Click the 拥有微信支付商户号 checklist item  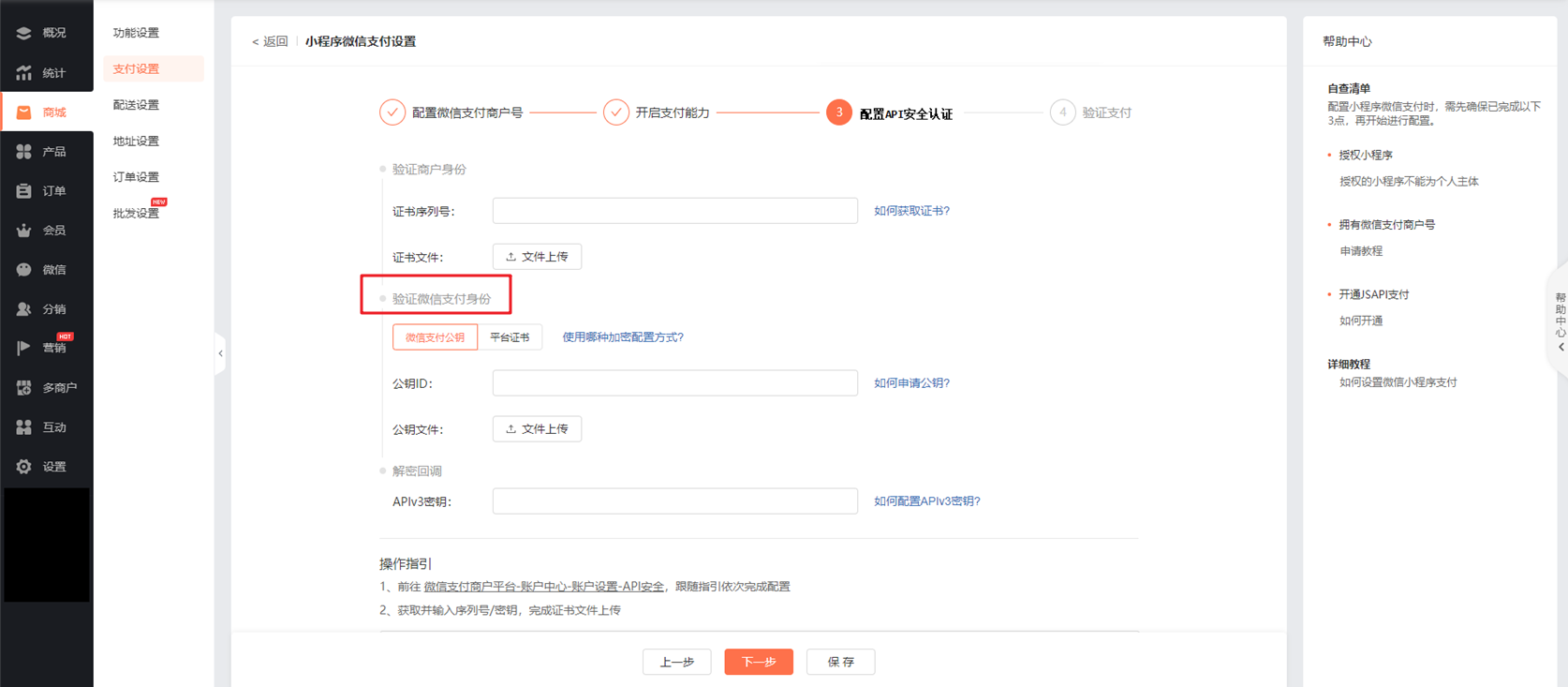click(1387, 225)
